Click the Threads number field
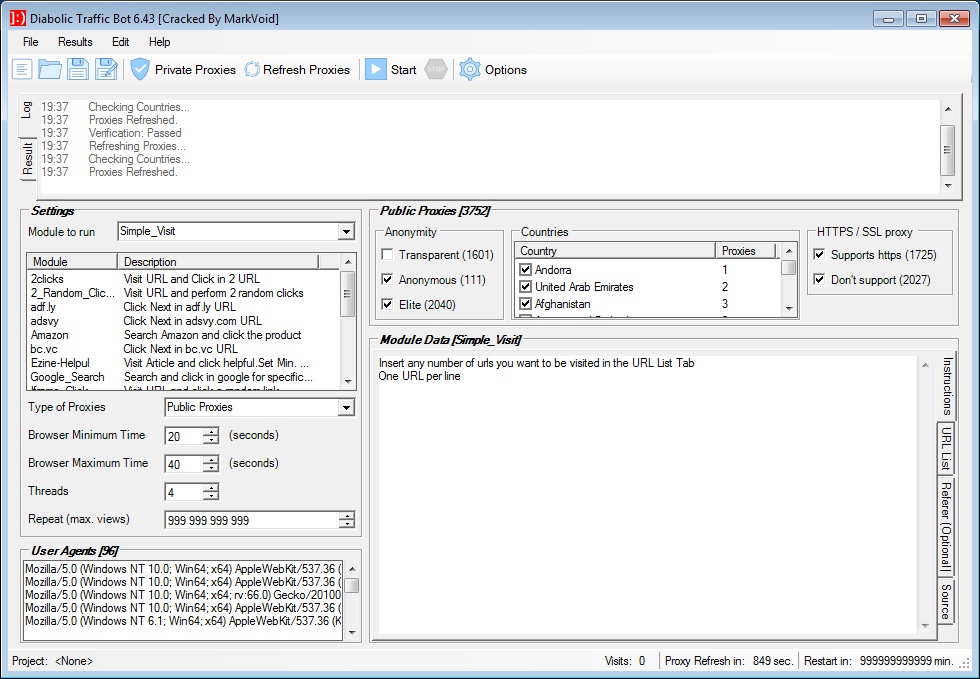This screenshot has width=980, height=679. [x=183, y=492]
